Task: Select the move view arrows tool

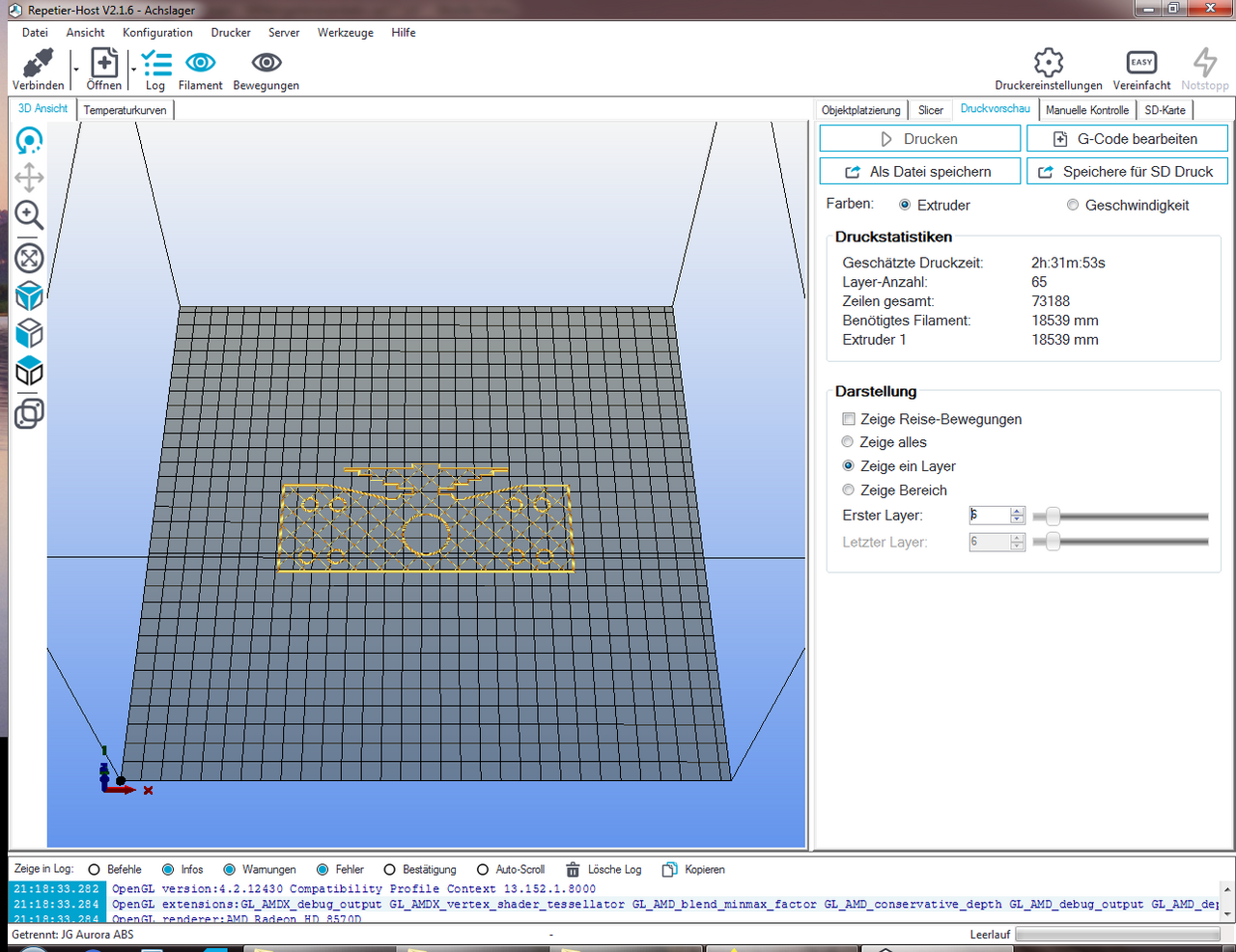Action: point(29,178)
